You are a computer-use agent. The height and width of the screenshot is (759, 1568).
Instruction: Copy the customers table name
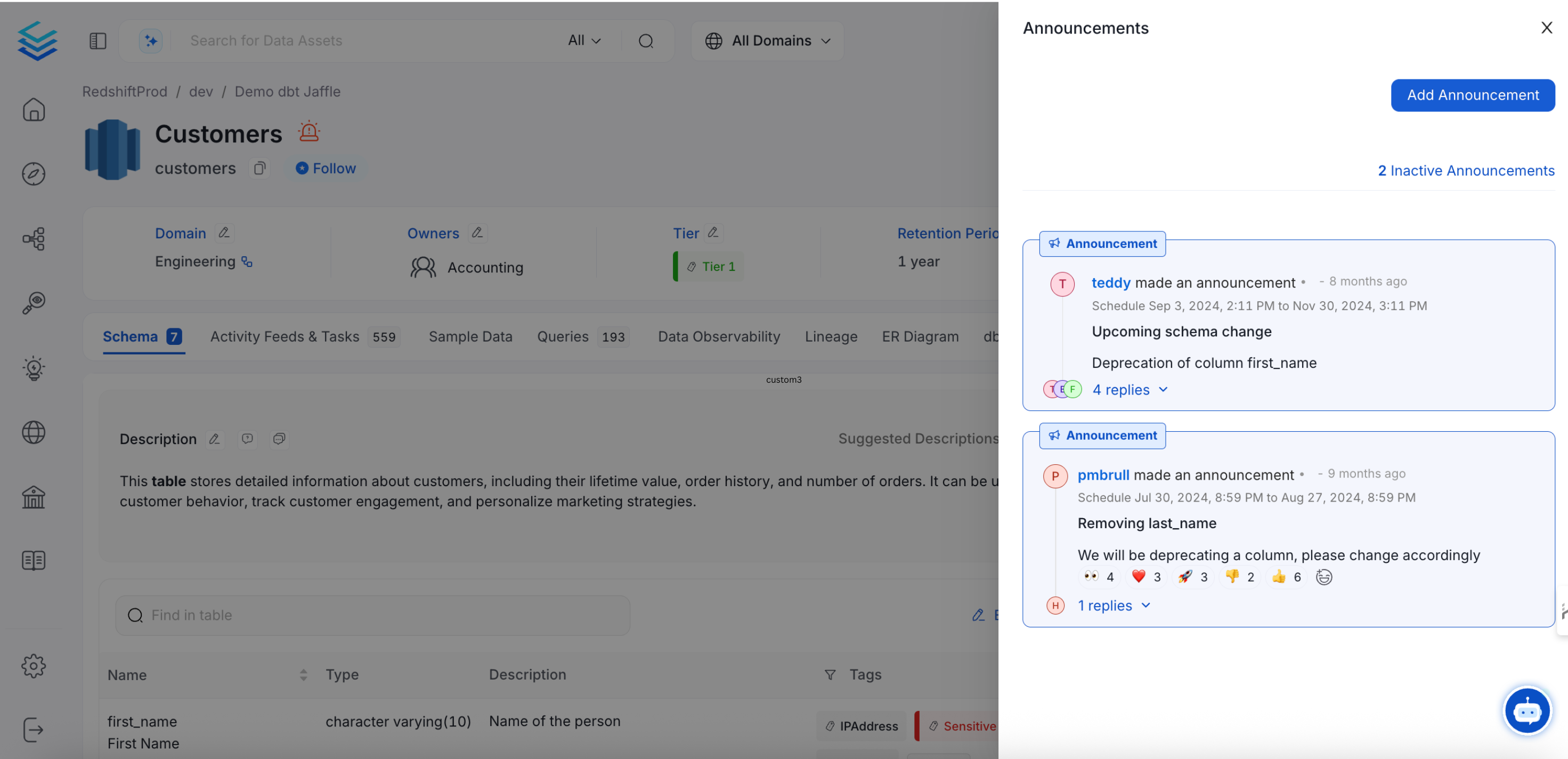coord(259,168)
